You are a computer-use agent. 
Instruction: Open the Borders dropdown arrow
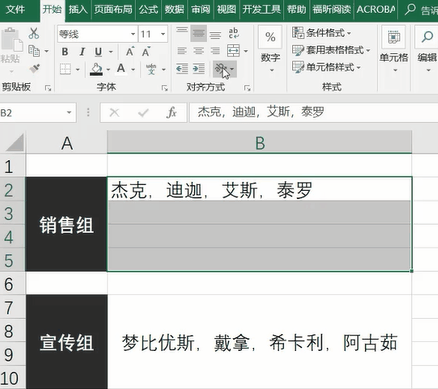pyautogui.click(x=78, y=69)
